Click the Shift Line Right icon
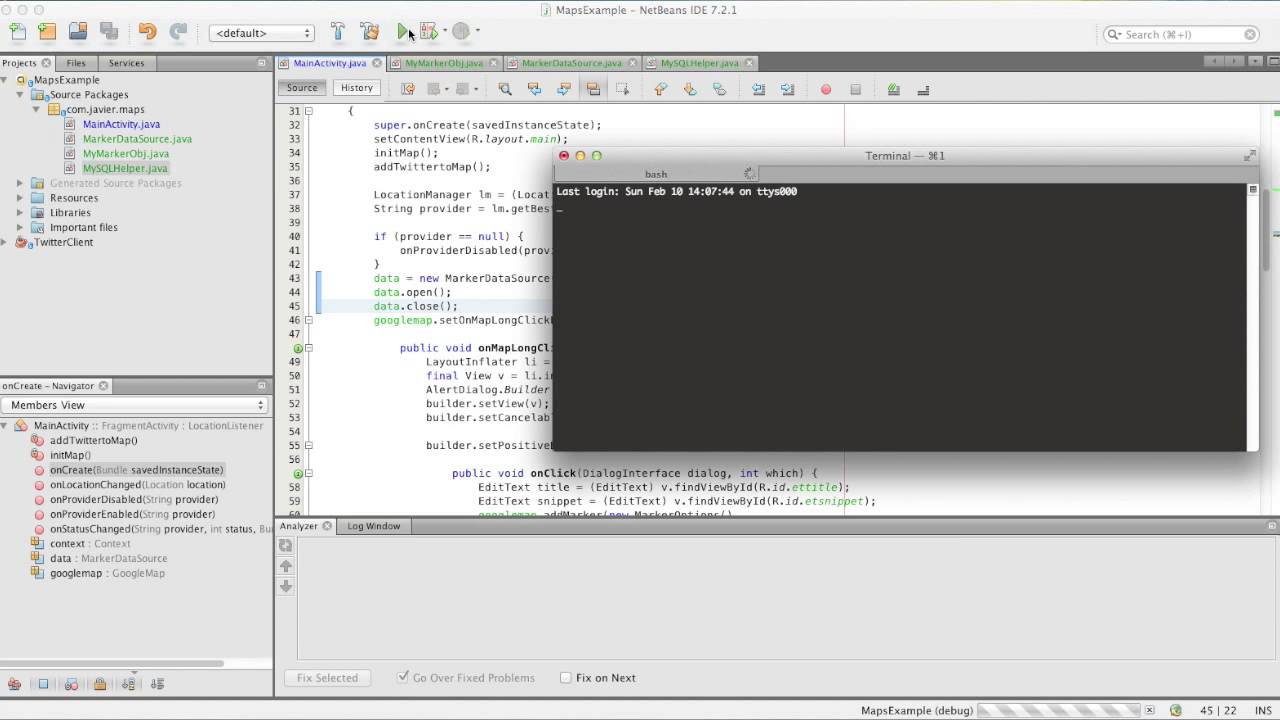1280x720 pixels. (x=788, y=89)
